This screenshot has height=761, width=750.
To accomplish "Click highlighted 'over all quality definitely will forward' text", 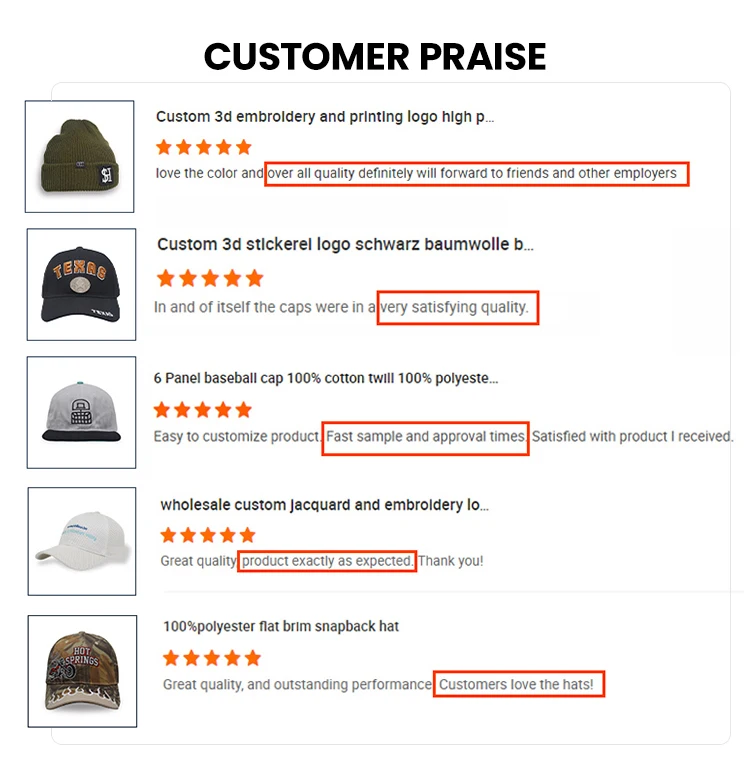I will [477, 173].
